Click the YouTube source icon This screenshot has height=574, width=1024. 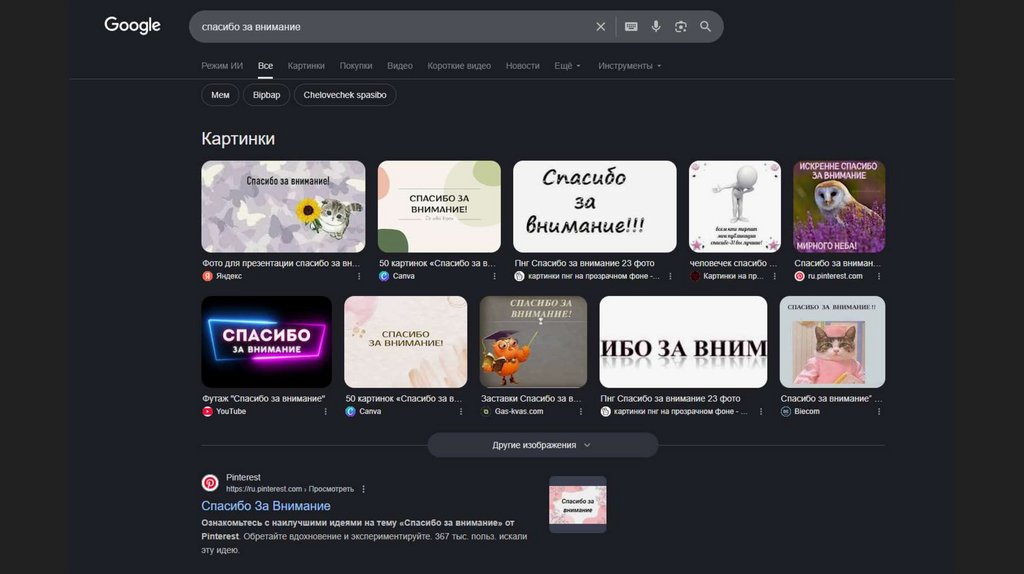tap(207, 411)
